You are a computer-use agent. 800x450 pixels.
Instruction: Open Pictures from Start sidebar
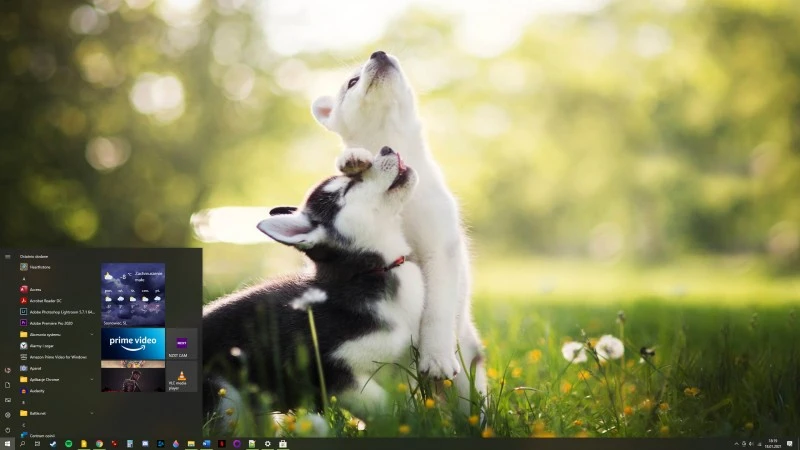pyautogui.click(x=8, y=400)
